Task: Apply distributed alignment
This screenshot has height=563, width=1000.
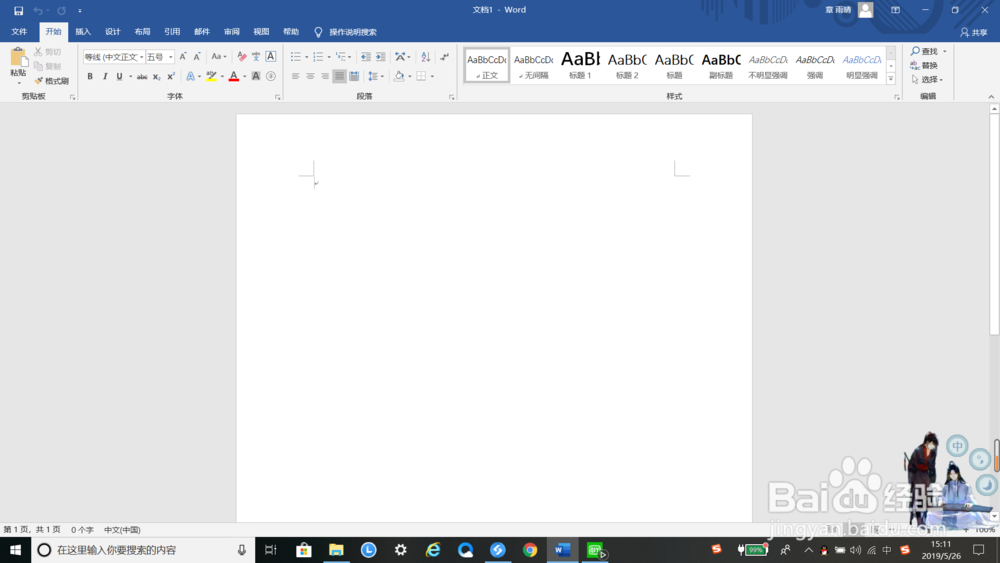Action: tap(354, 77)
